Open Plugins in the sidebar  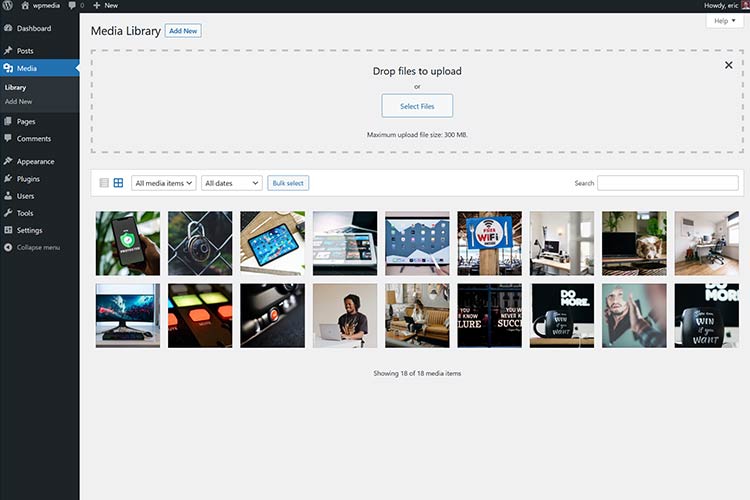point(28,179)
